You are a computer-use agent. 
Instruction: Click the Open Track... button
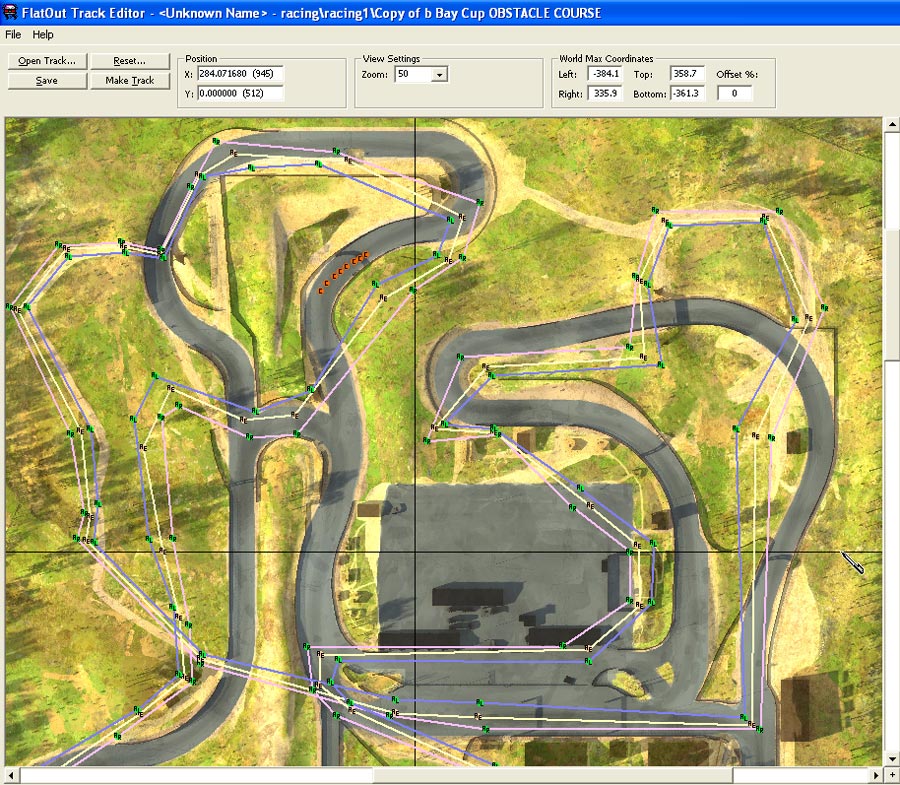point(47,61)
